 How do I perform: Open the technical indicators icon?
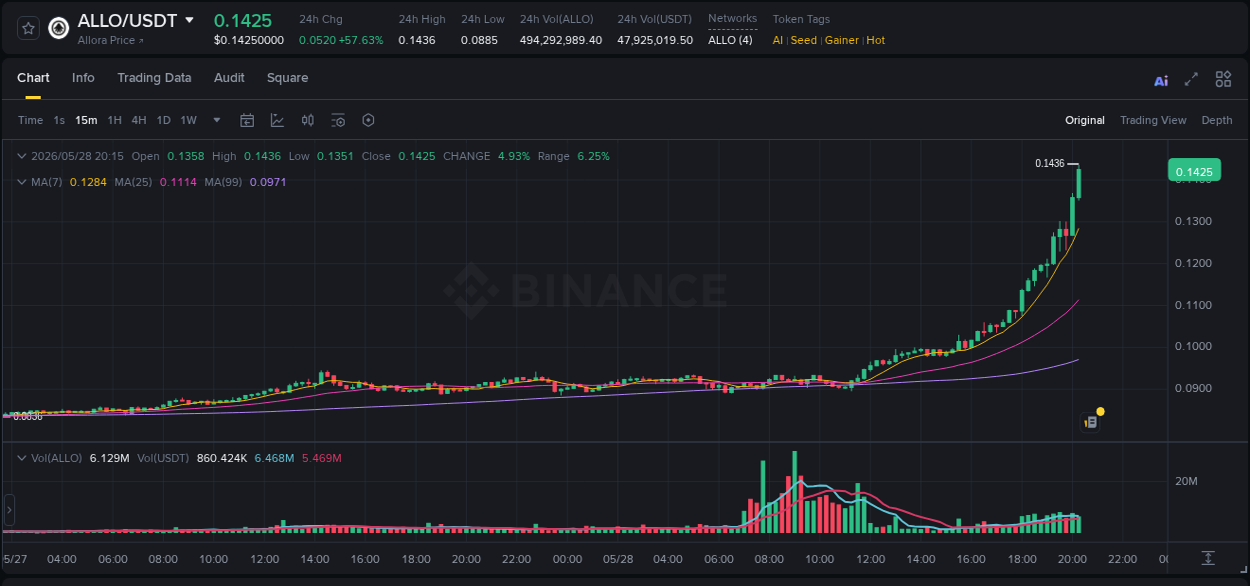[277, 120]
